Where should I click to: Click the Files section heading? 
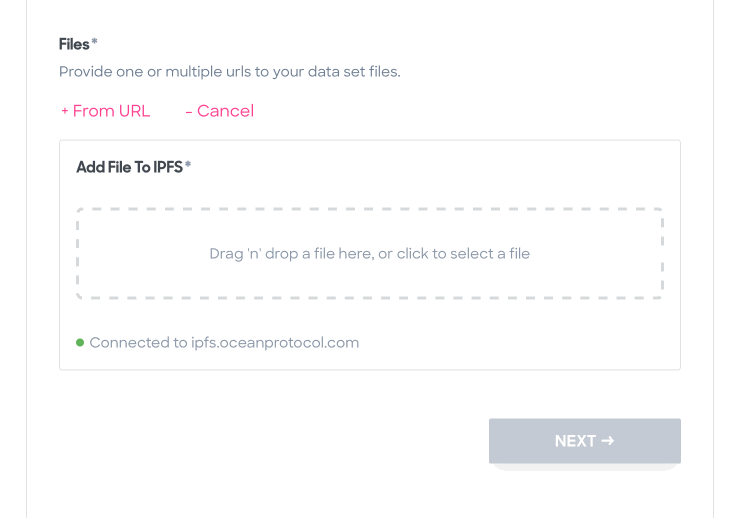click(74, 44)
